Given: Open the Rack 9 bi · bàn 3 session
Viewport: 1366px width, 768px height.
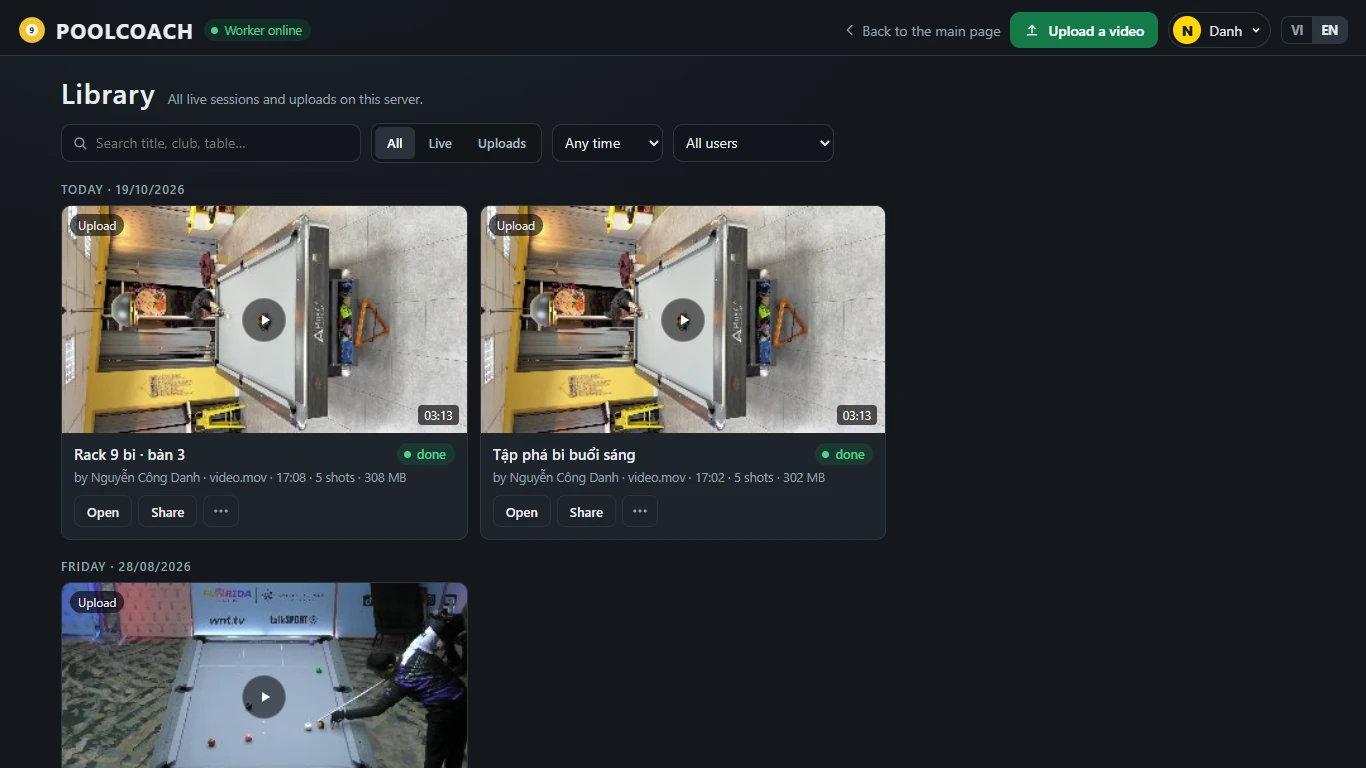Looking at the screenshot, I should point(103,512).
